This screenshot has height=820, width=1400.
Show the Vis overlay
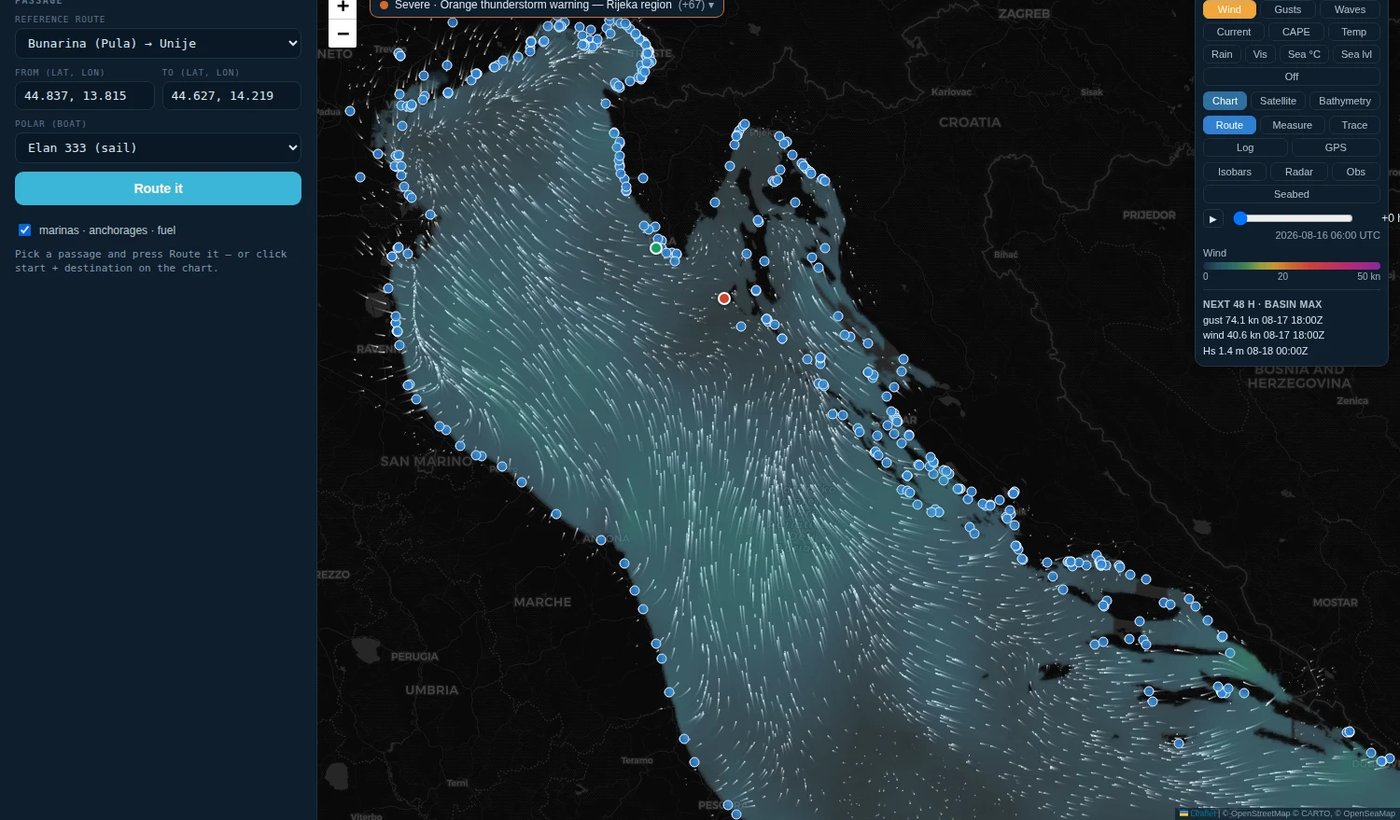click(x=1260, y=54)
